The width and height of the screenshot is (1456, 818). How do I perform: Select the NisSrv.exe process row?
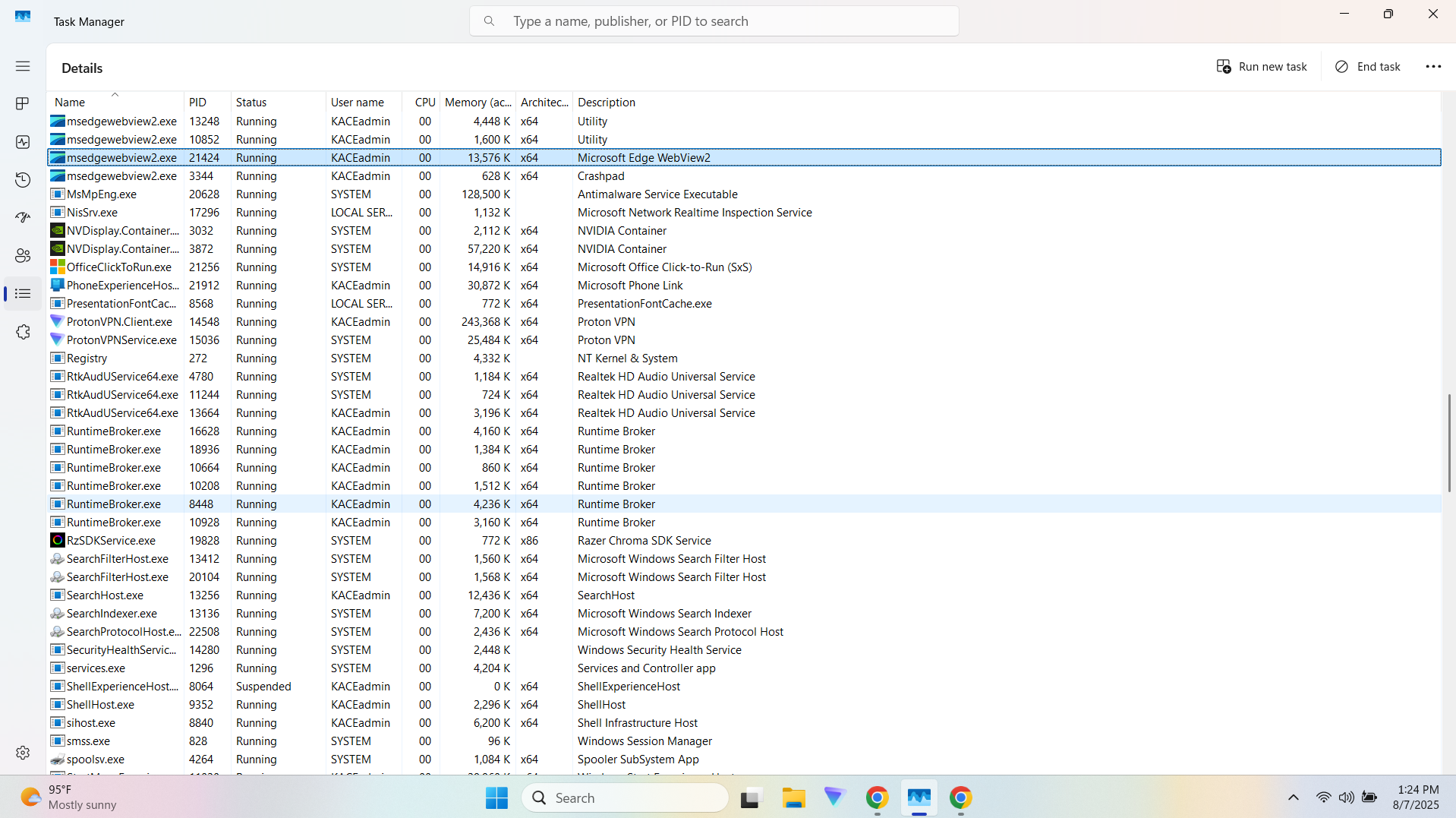click(744, 213)
